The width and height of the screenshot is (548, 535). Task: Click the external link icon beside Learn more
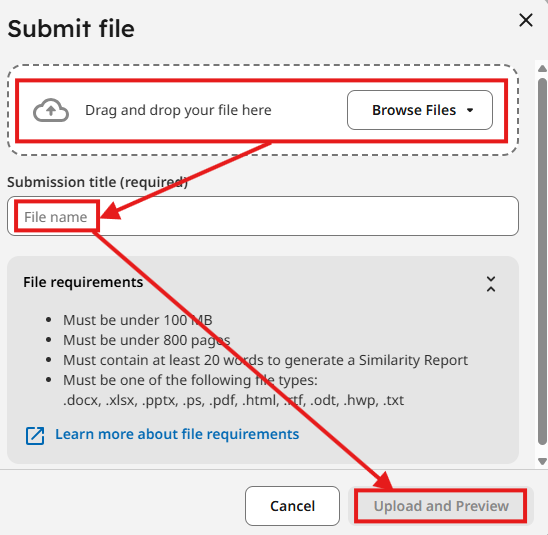[x=35, y=435]
